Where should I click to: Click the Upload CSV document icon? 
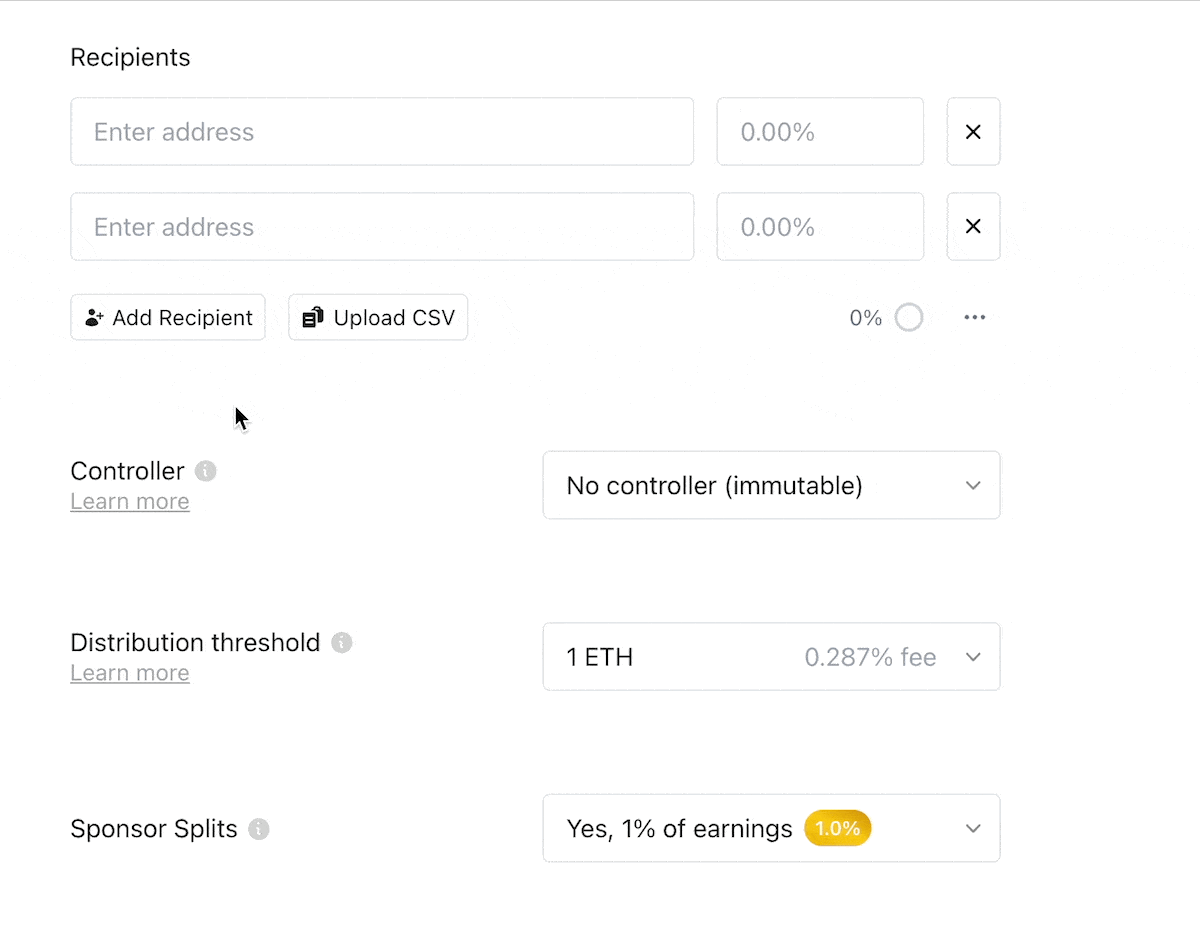(x=313, y=318)
